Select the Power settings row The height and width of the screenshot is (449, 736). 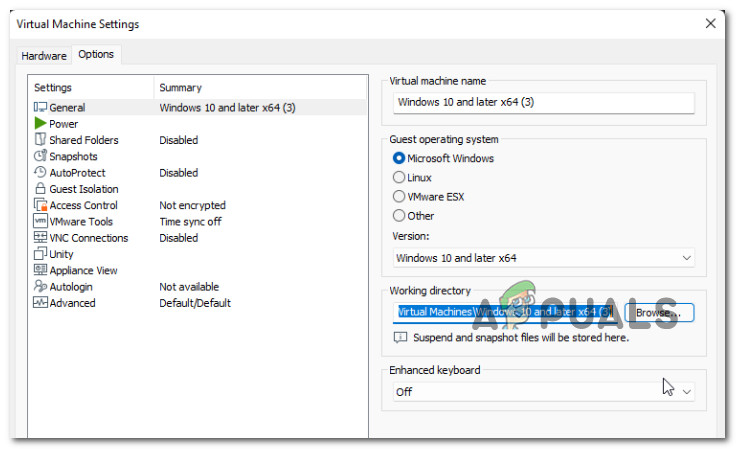tap(197, 123)
